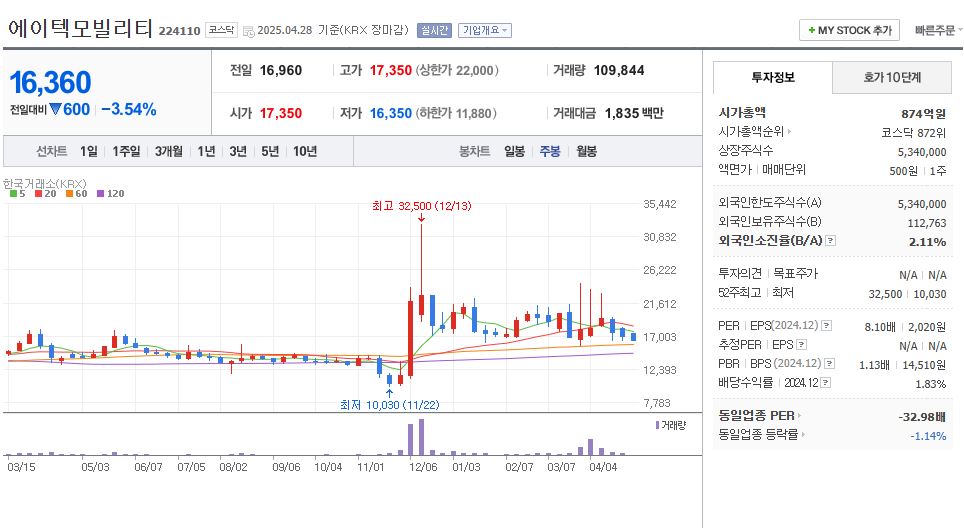The height and width of the screenshot is (528, 964).
Task: Click the down arrow icon beside 600
Action: click(55, 109)
